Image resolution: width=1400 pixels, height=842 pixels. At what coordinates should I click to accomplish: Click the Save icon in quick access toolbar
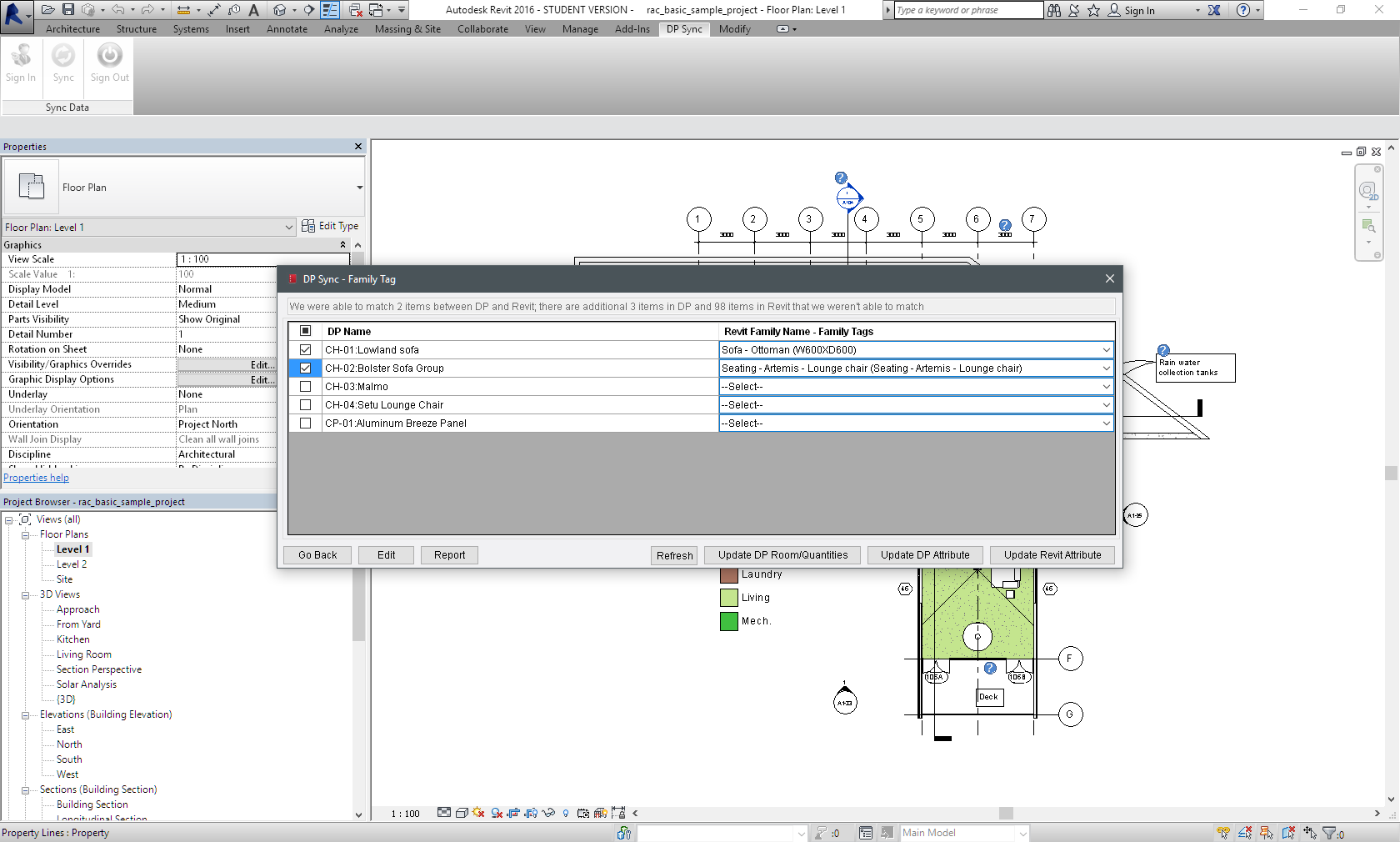click(68, 10)
